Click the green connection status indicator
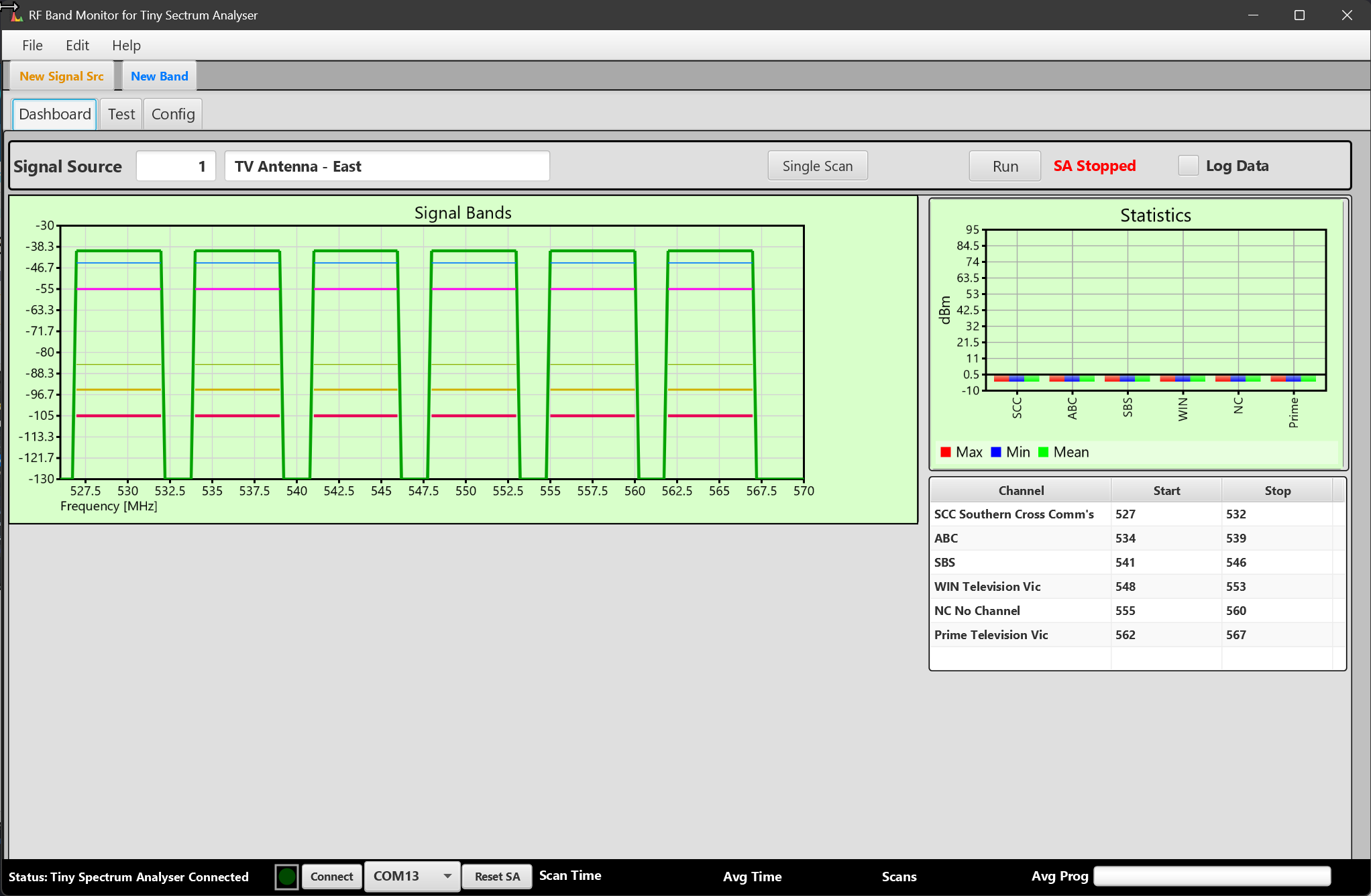1371x896 pixels. (x=286, y=876)
